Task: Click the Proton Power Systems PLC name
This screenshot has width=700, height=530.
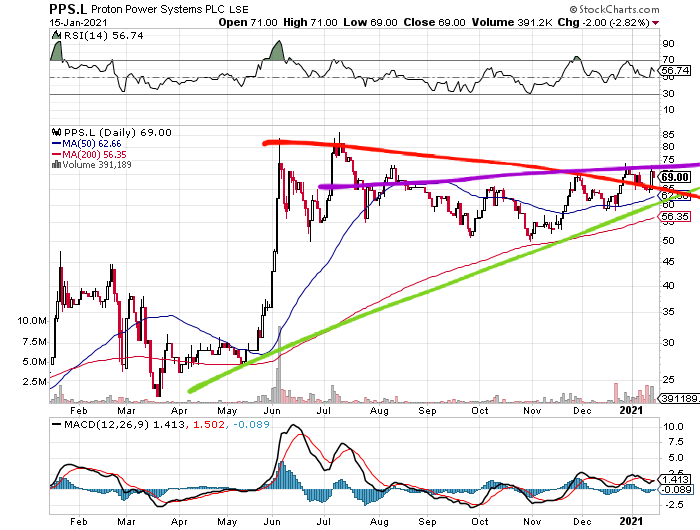Action: tap(159, 9)
